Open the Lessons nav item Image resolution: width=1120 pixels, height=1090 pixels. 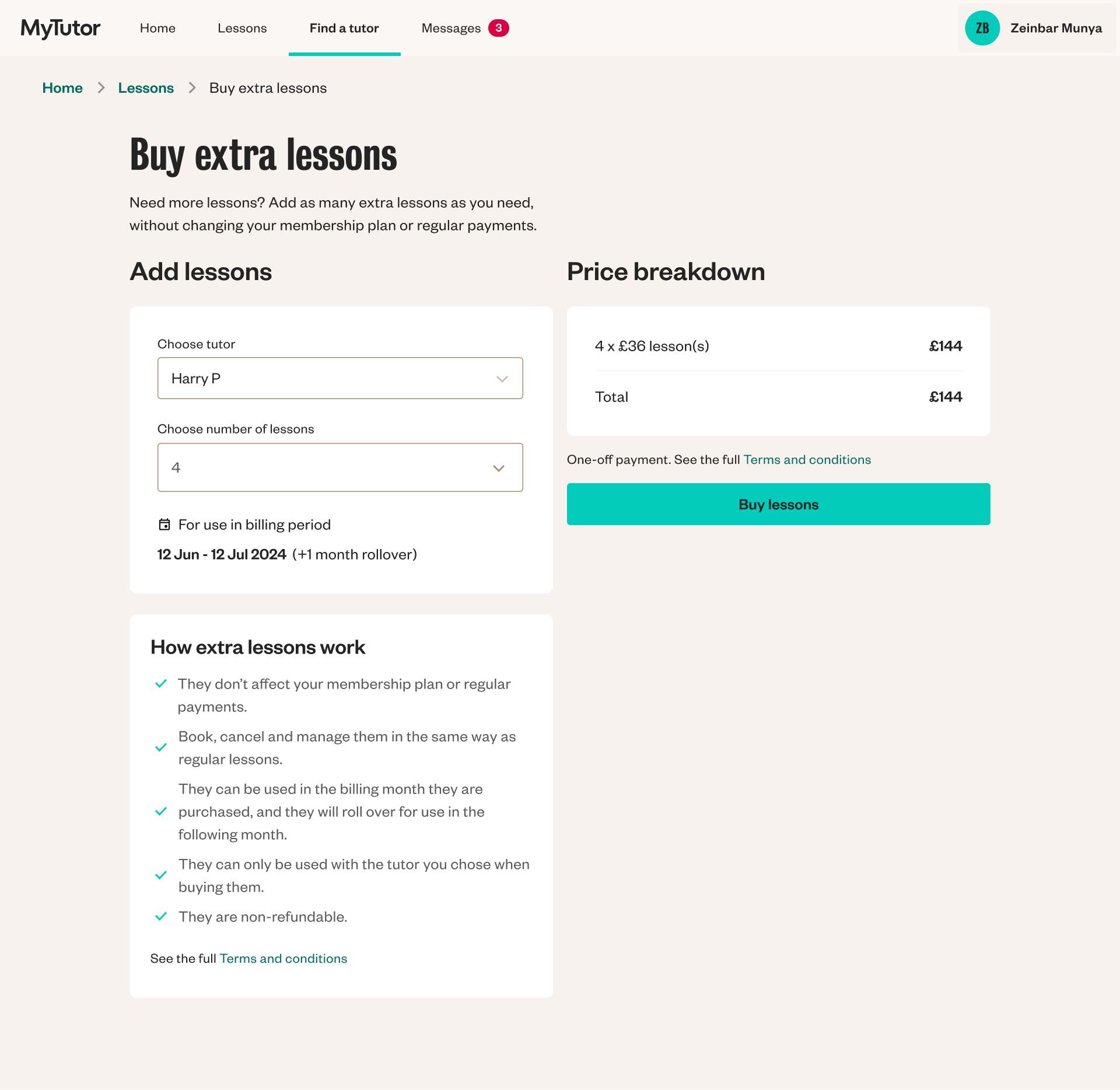242,28
